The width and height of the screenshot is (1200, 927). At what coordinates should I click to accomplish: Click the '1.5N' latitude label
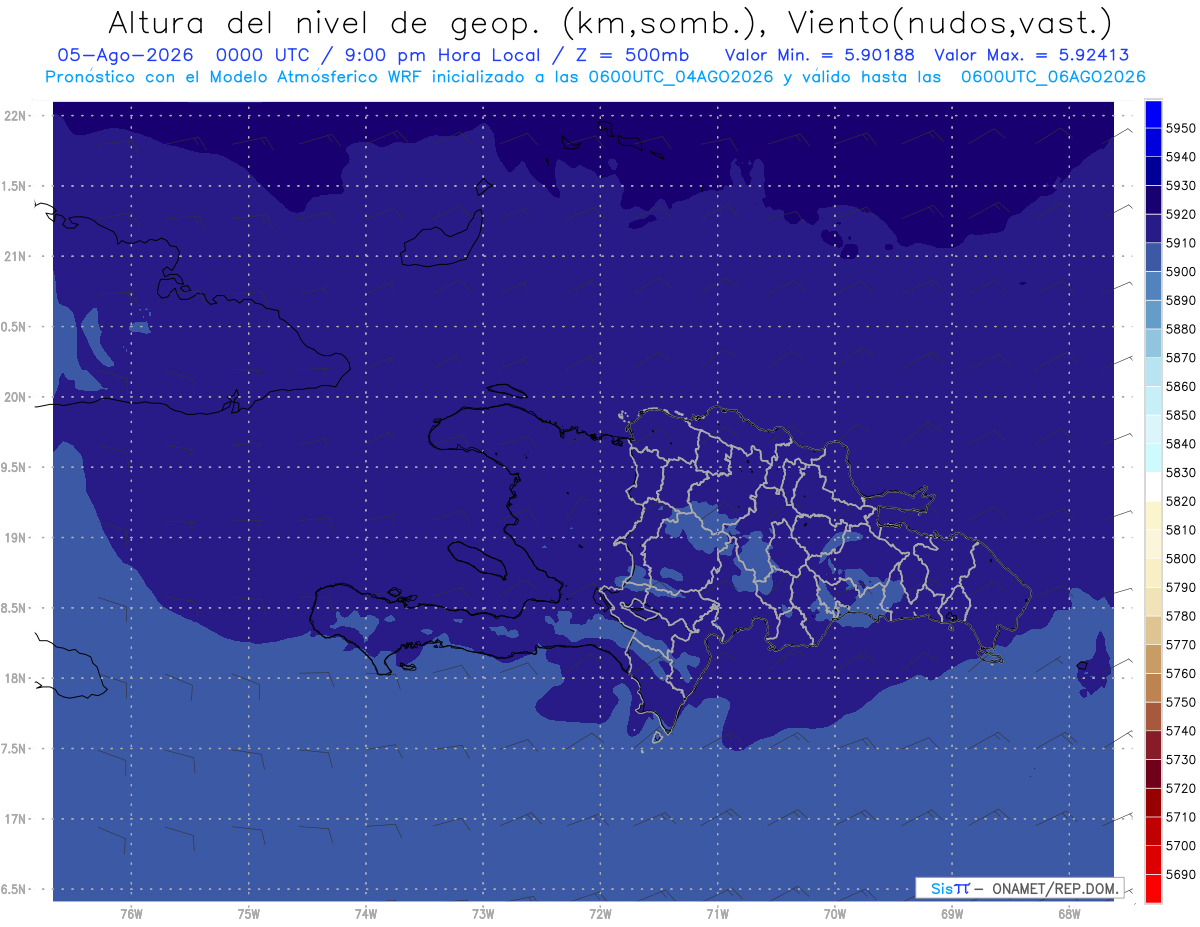(14, 186)
